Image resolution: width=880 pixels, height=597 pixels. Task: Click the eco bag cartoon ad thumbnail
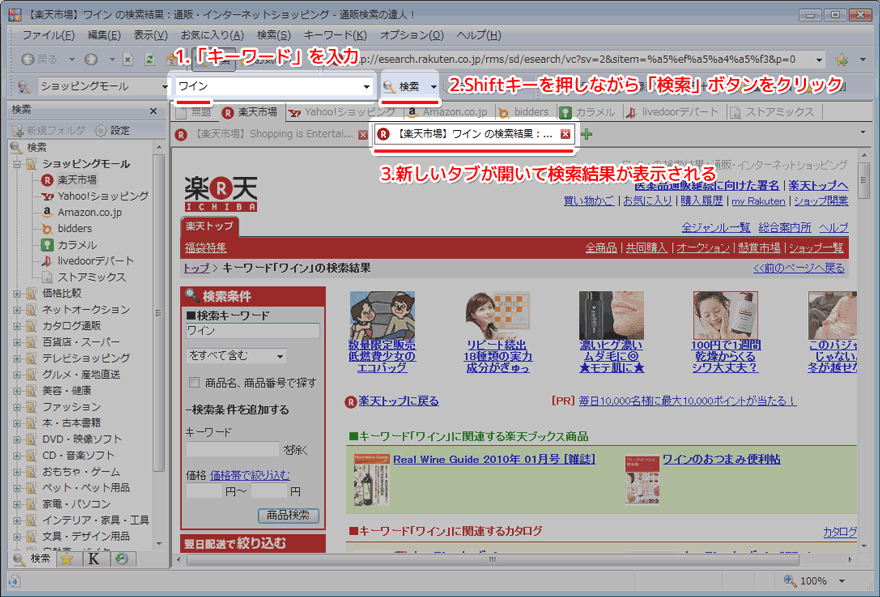tap(382, 315)
